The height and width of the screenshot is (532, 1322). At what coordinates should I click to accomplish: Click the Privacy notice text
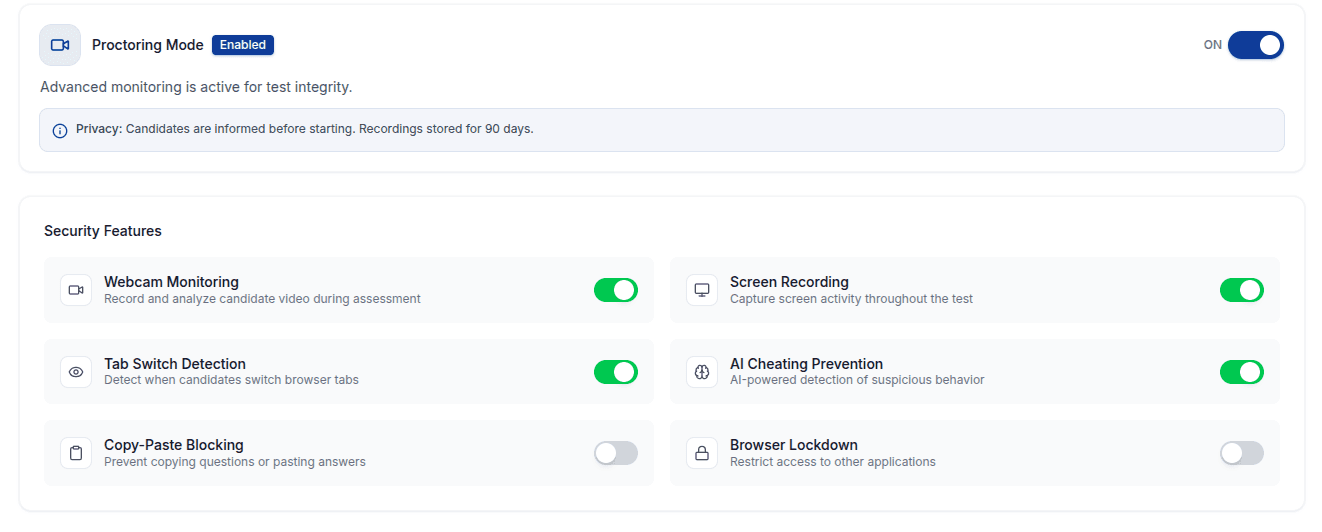305,129
